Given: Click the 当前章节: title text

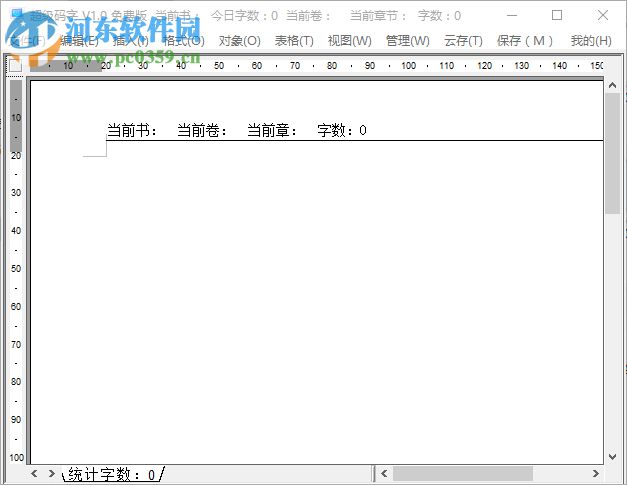Looking at the screenshot, I should 378,16.
